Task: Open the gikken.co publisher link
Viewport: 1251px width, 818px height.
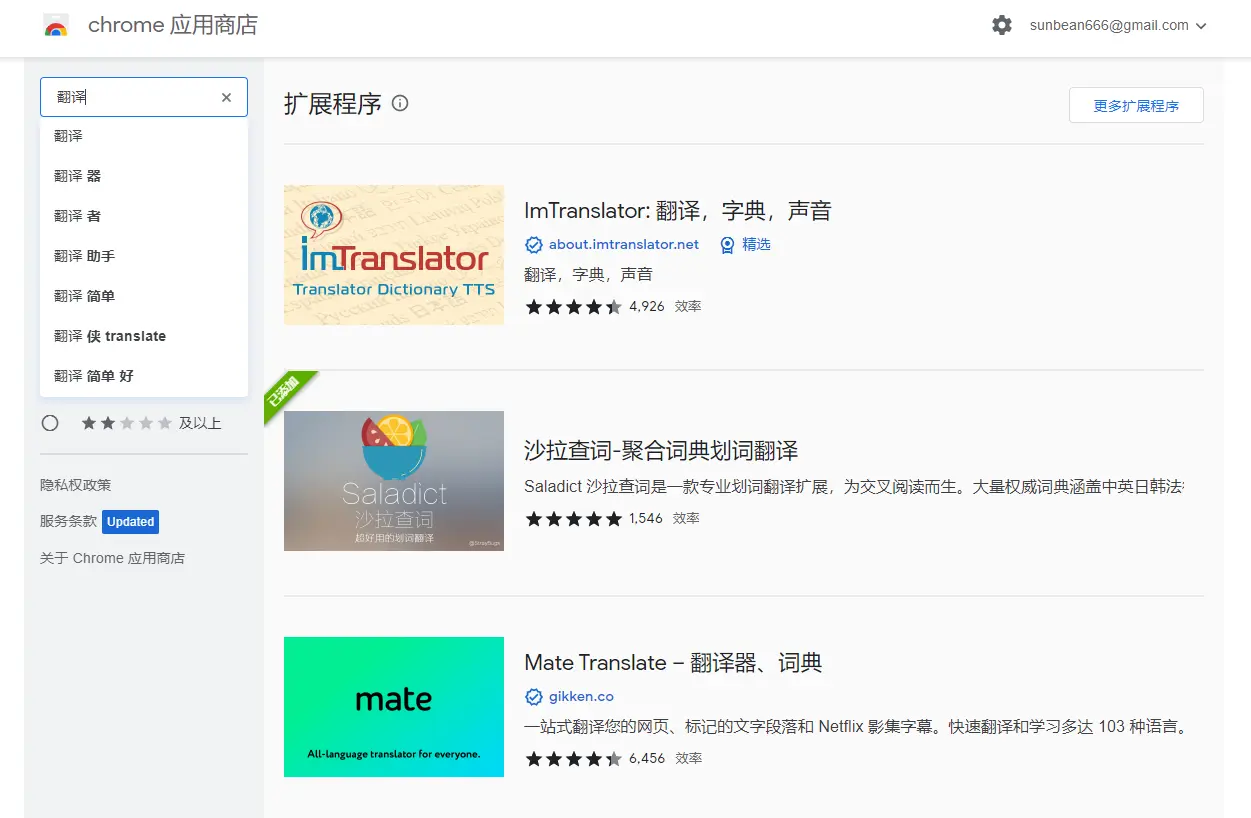Action: (x=581, y=697)
